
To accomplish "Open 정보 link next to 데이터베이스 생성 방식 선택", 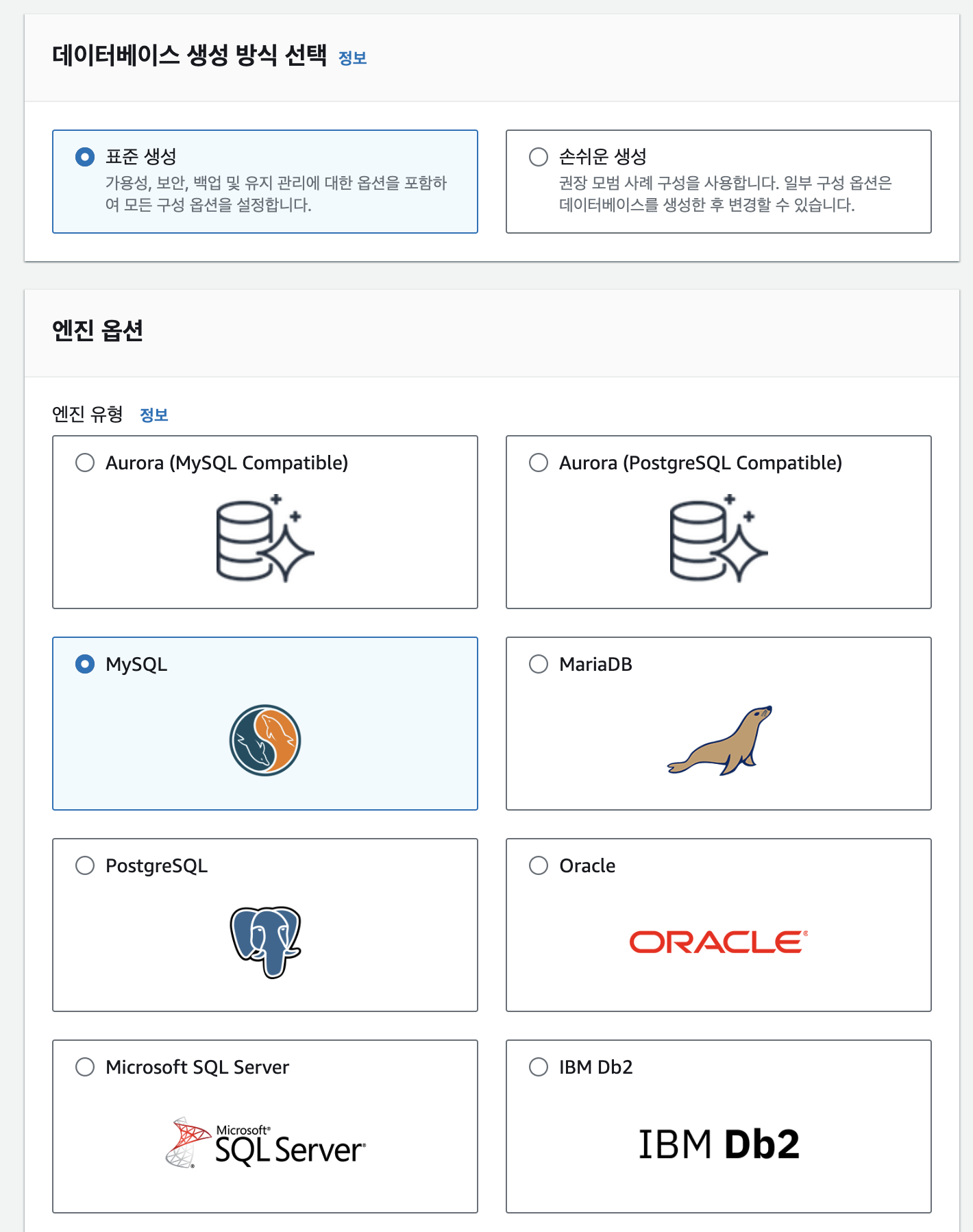I will 354,58.
